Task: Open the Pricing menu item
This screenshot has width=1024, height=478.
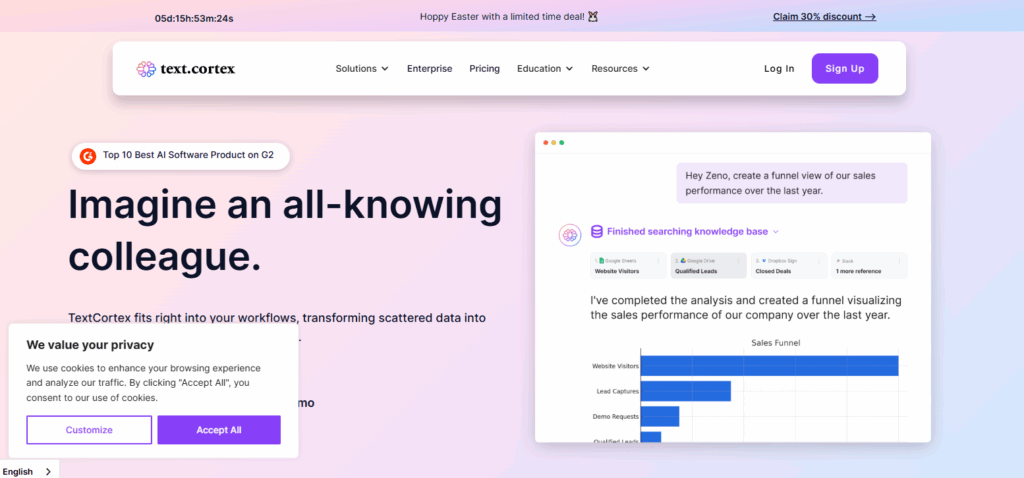Action: point(484,69)
